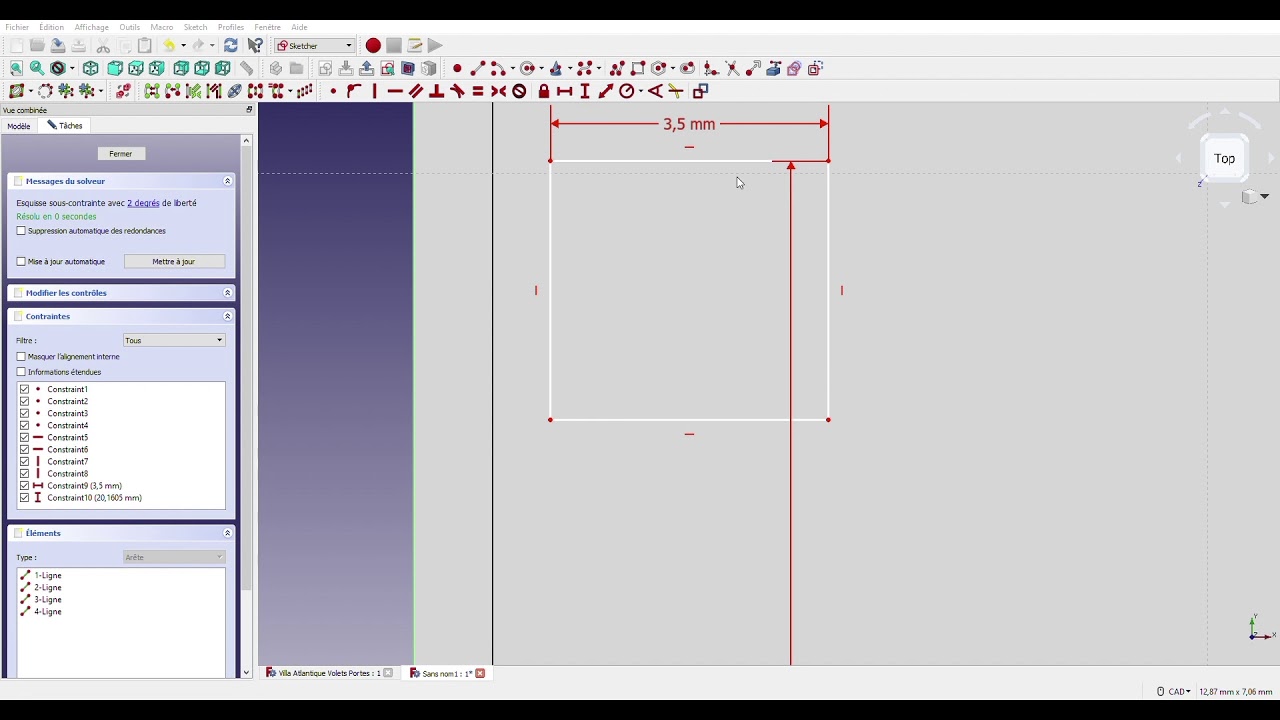Uncheck the Constraint9 (3,5 mm) checkbox
The width and height of the screenshot is (1280, 720).
25,486
